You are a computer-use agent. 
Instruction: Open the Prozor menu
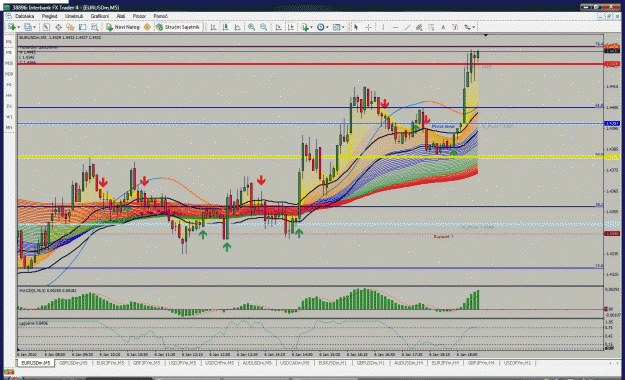click(139, 16)
